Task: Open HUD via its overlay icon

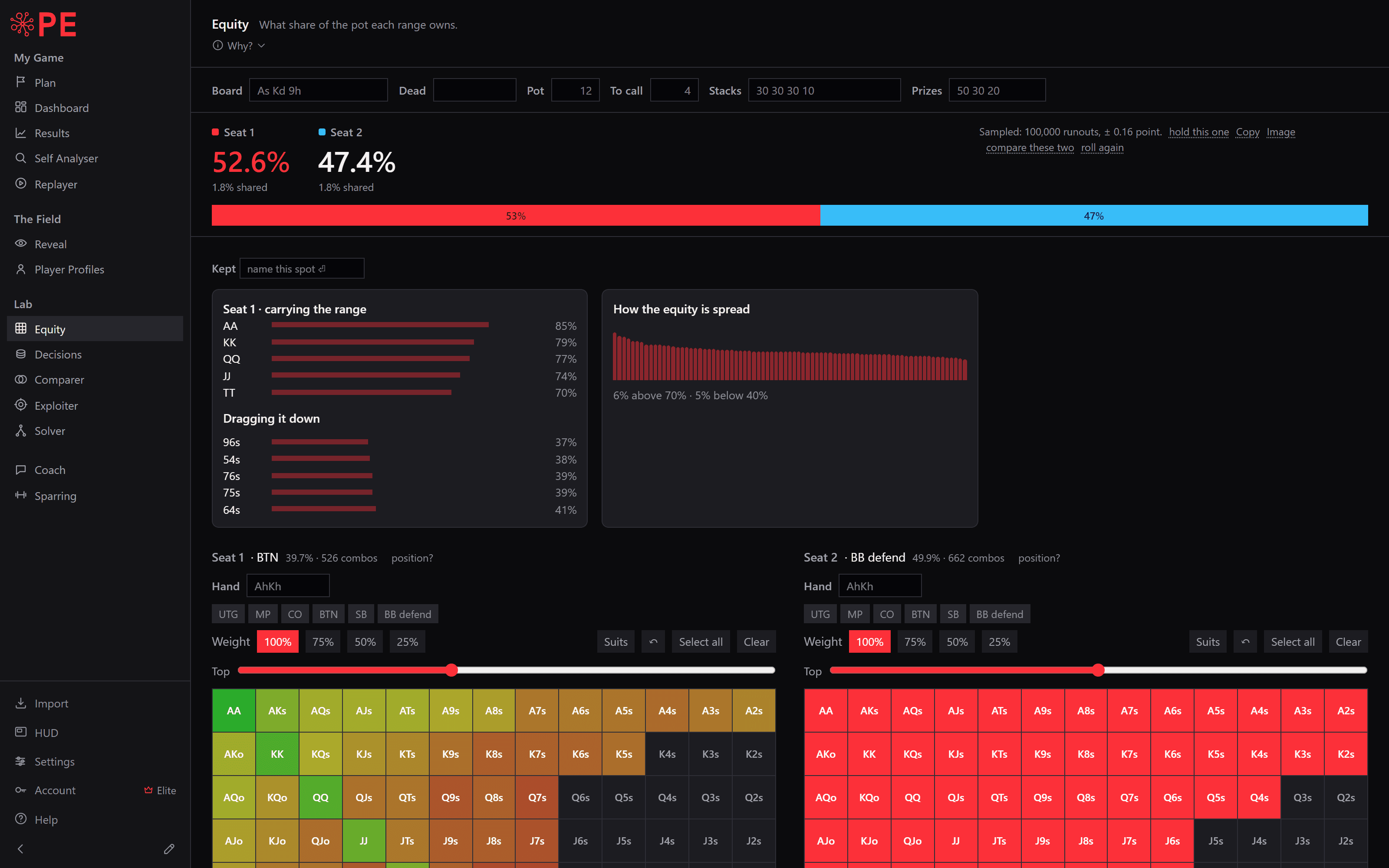Action: click(21, 732)
